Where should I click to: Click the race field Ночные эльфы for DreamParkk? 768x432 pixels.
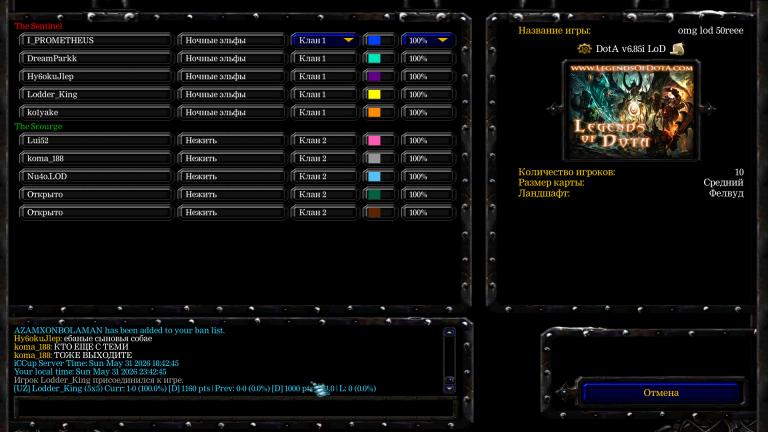231,58
